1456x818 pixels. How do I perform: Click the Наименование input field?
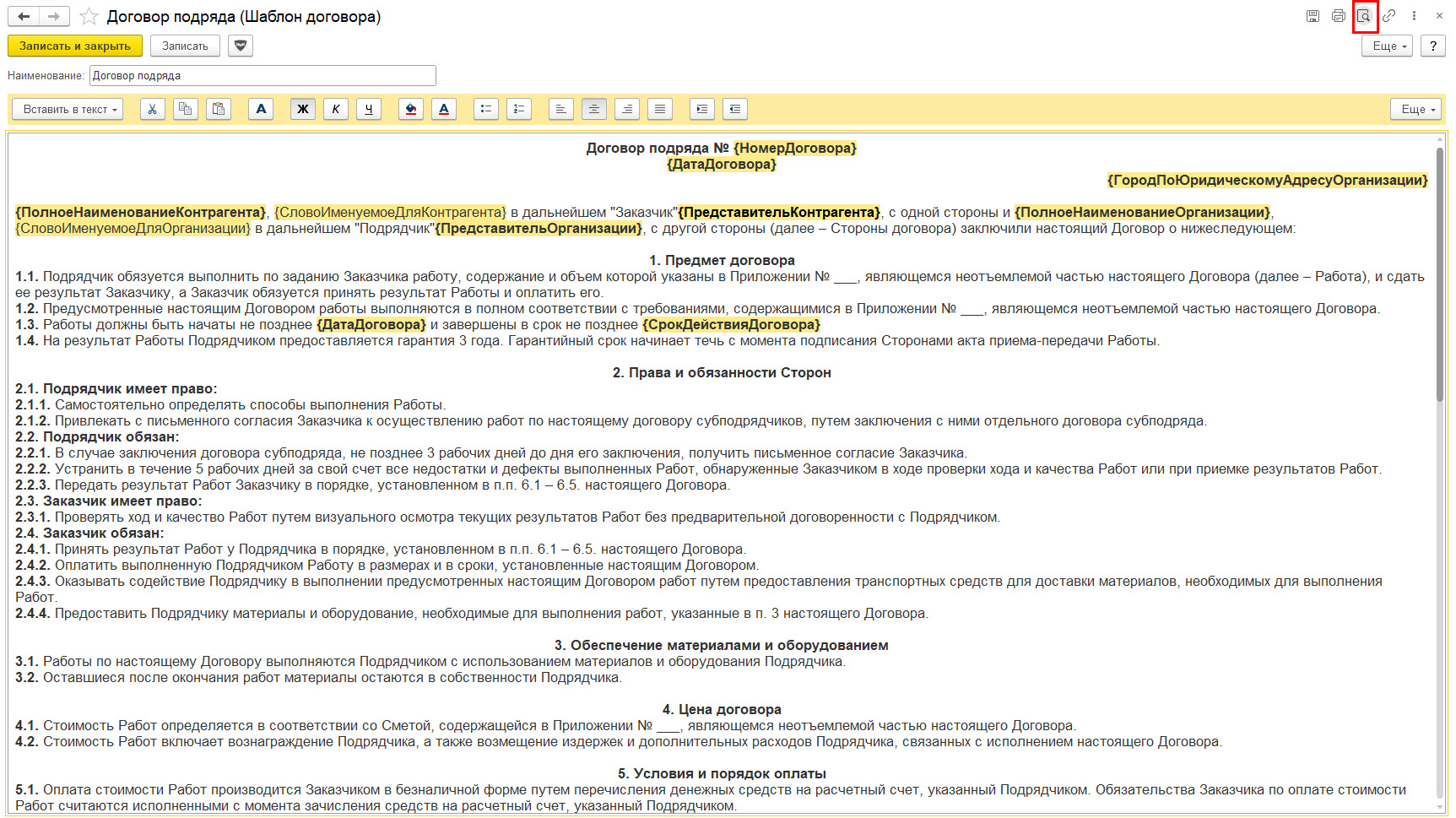pyautogui.click(x=263, y=75)
